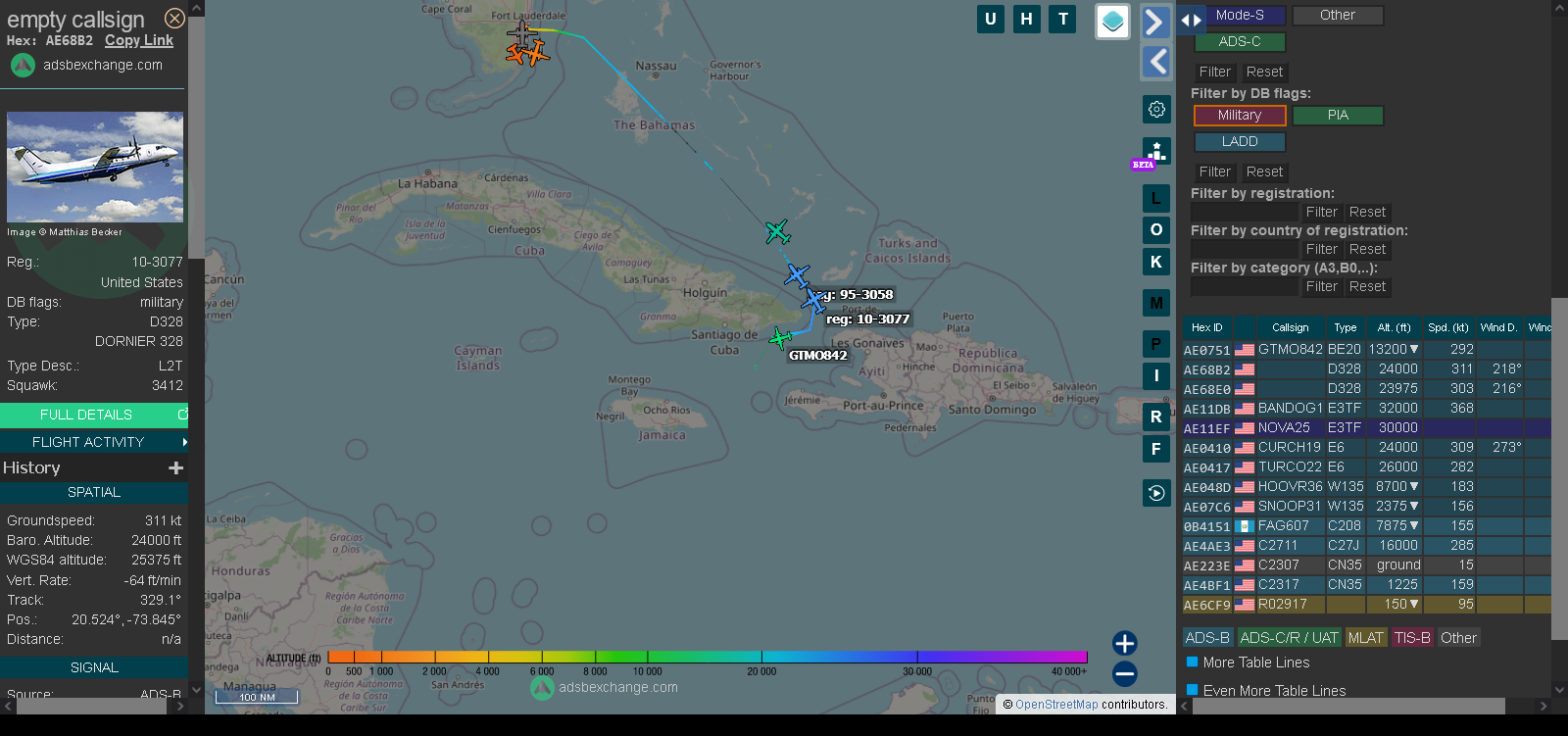Open the settings gear on map
The image size is (1568, 736).
[1156, 109]
